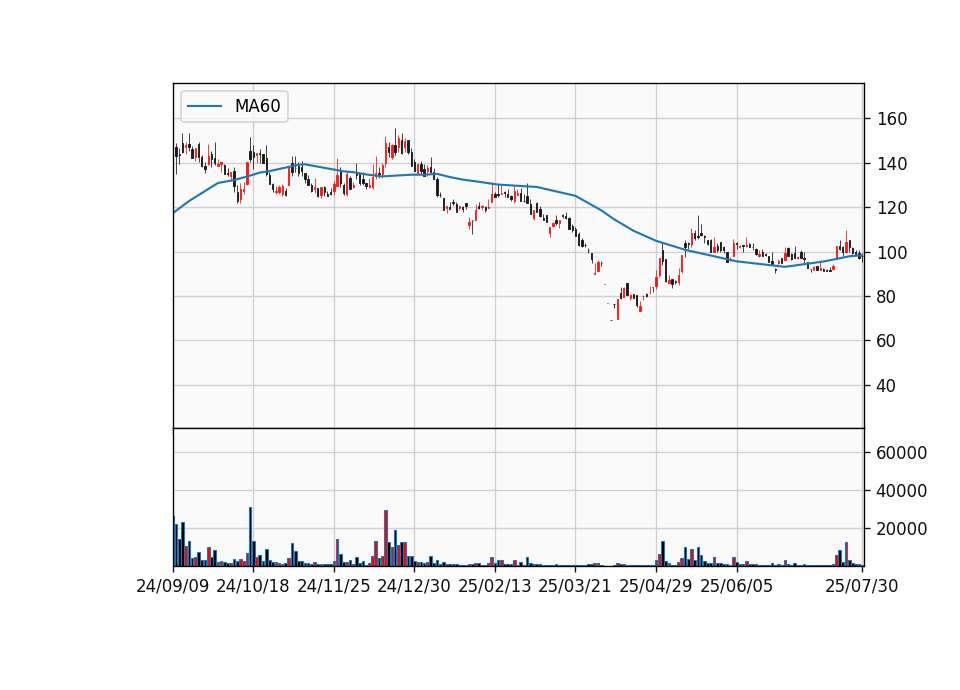
Task: Click the 160 price axis label
Action: pyautogui.click(x=892, y=119)
